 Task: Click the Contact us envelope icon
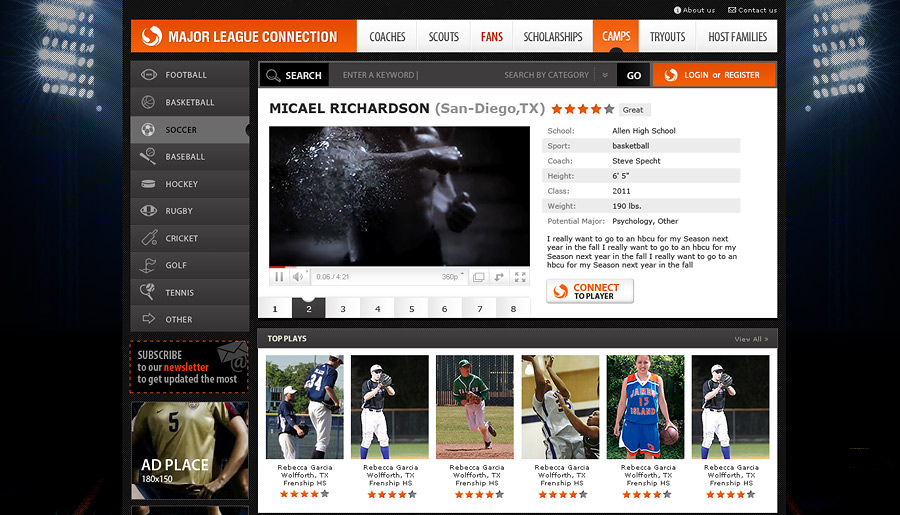732,10
